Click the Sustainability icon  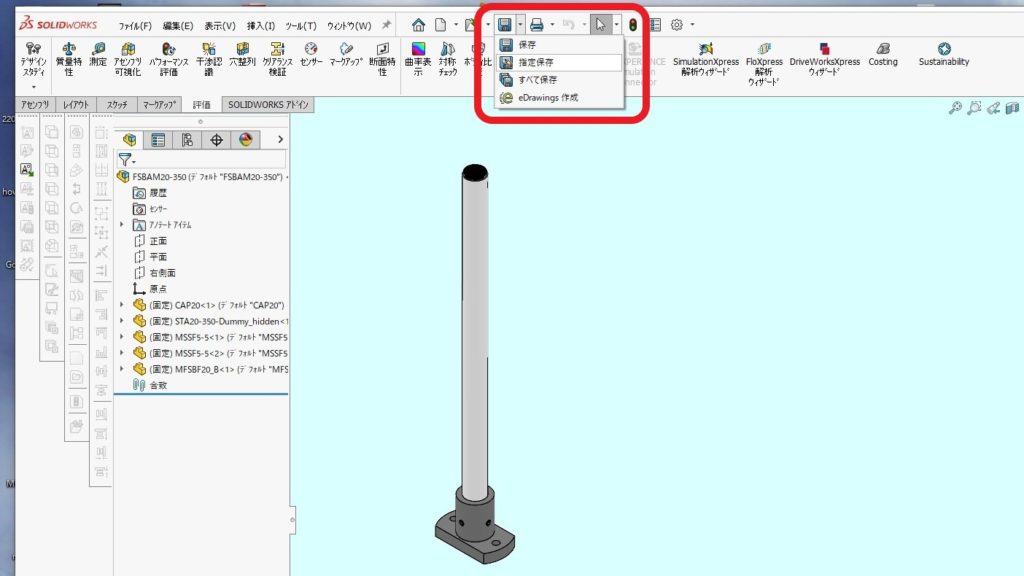point(944,54)
